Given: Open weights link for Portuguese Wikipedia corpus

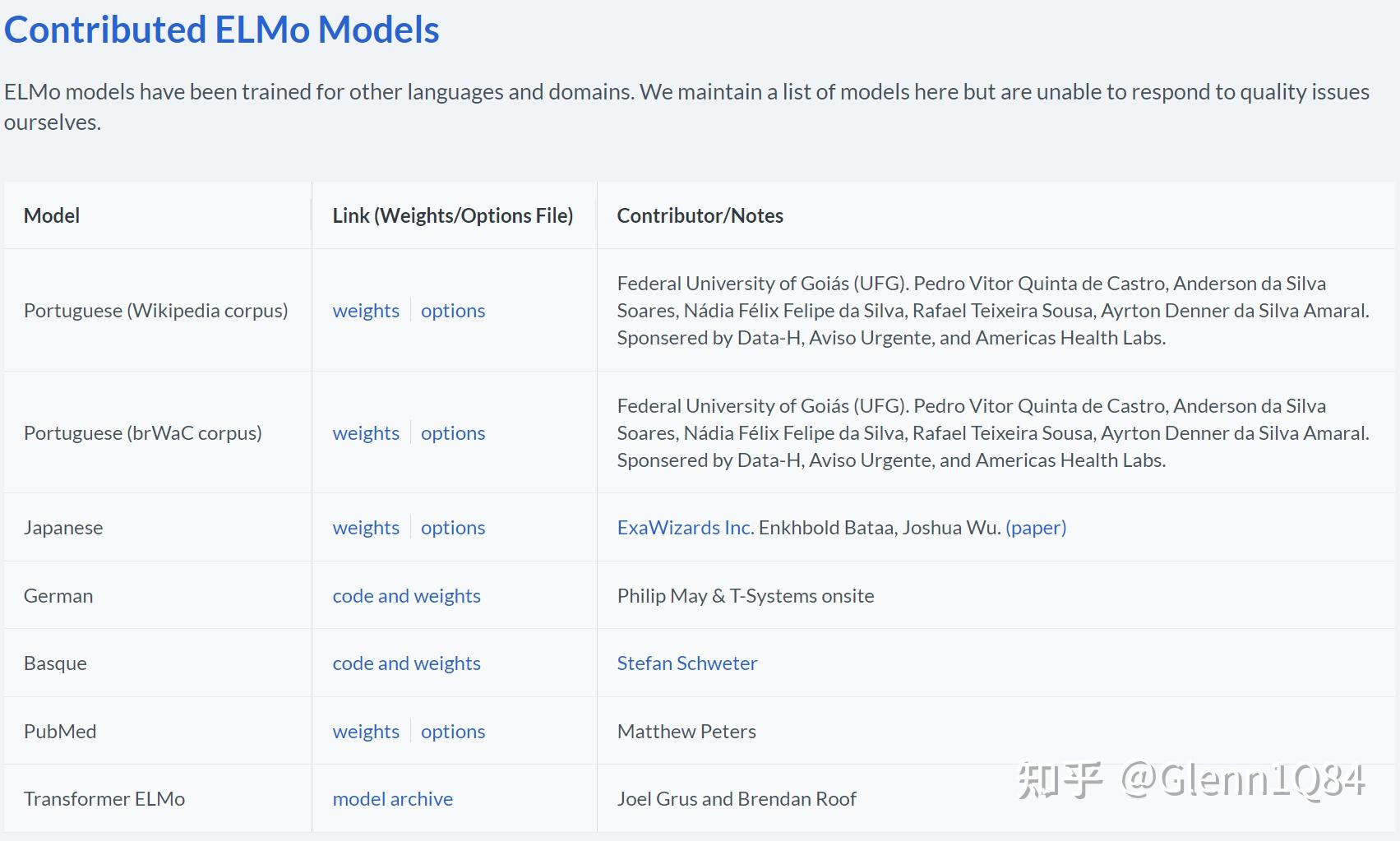Looking at the screenshot, I should click(366, 311).
